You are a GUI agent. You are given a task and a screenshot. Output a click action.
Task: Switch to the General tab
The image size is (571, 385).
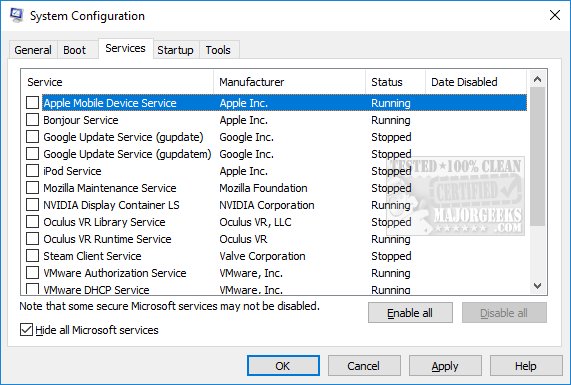pyautogui.click(x=33, y=50)
